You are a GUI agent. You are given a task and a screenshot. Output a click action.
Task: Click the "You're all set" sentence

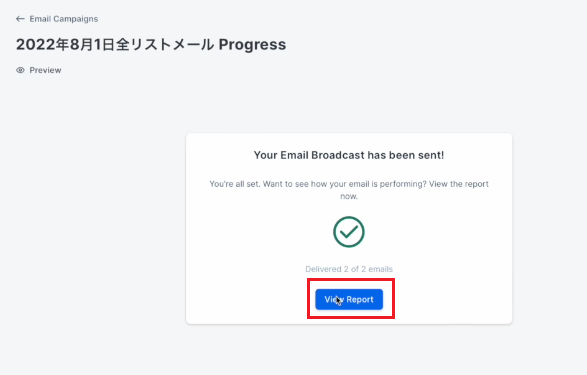[235, 184]
